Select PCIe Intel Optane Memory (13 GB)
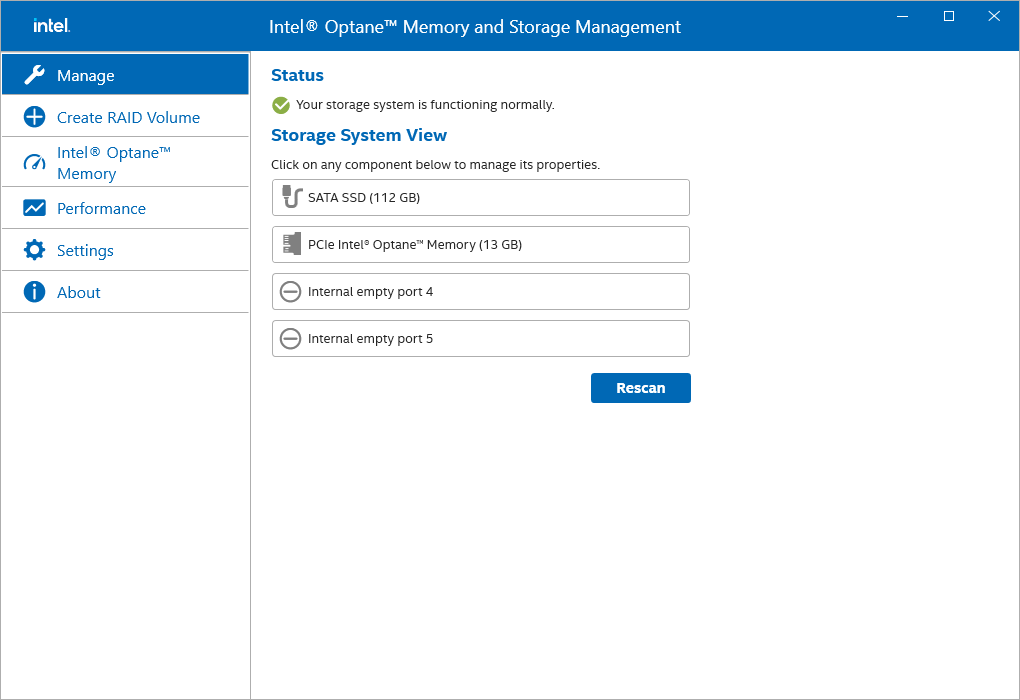This screenshot has height=700, width=1020. click(481, 245)
